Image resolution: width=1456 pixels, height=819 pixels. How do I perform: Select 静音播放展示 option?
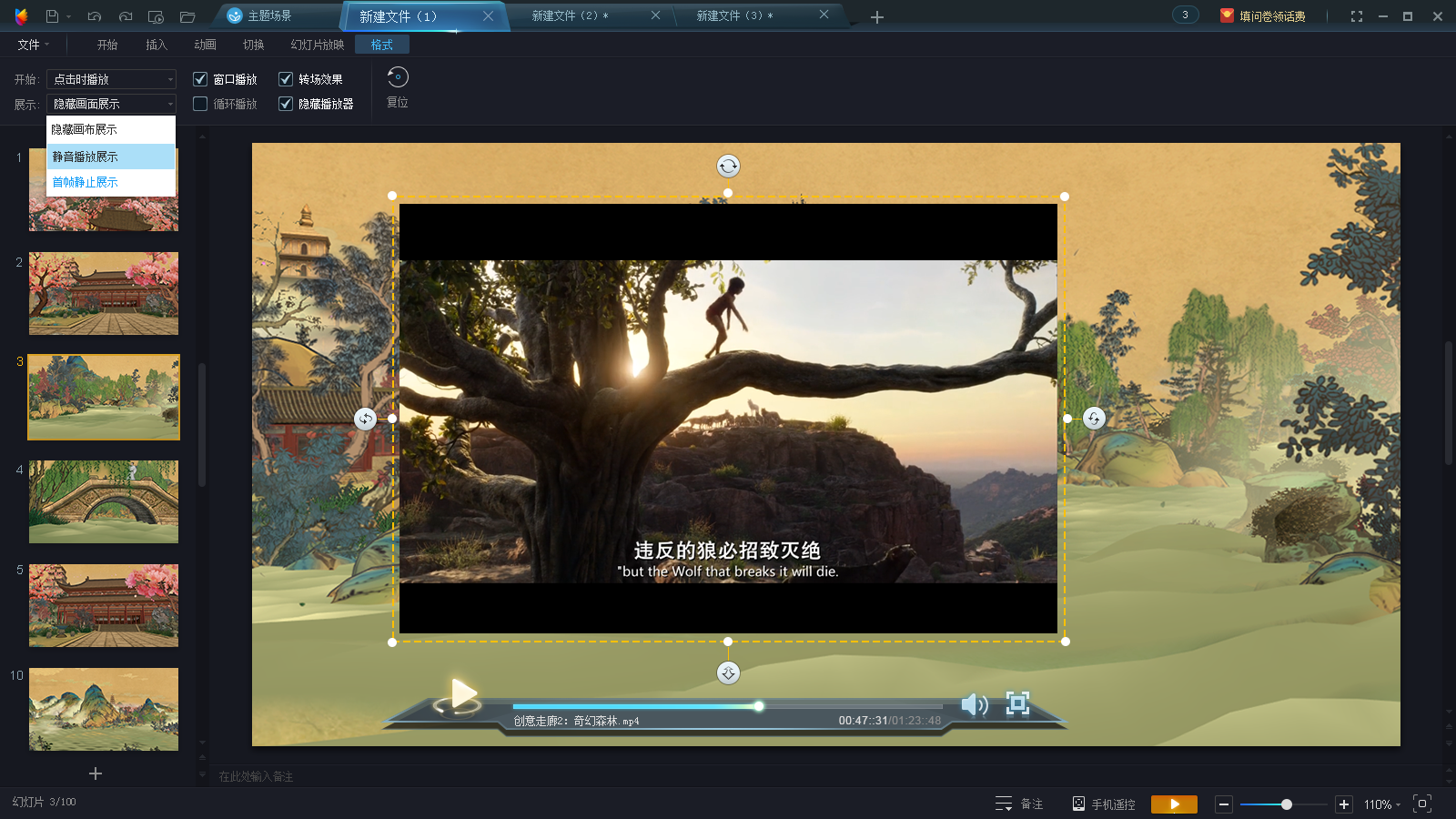pos(111,157)
